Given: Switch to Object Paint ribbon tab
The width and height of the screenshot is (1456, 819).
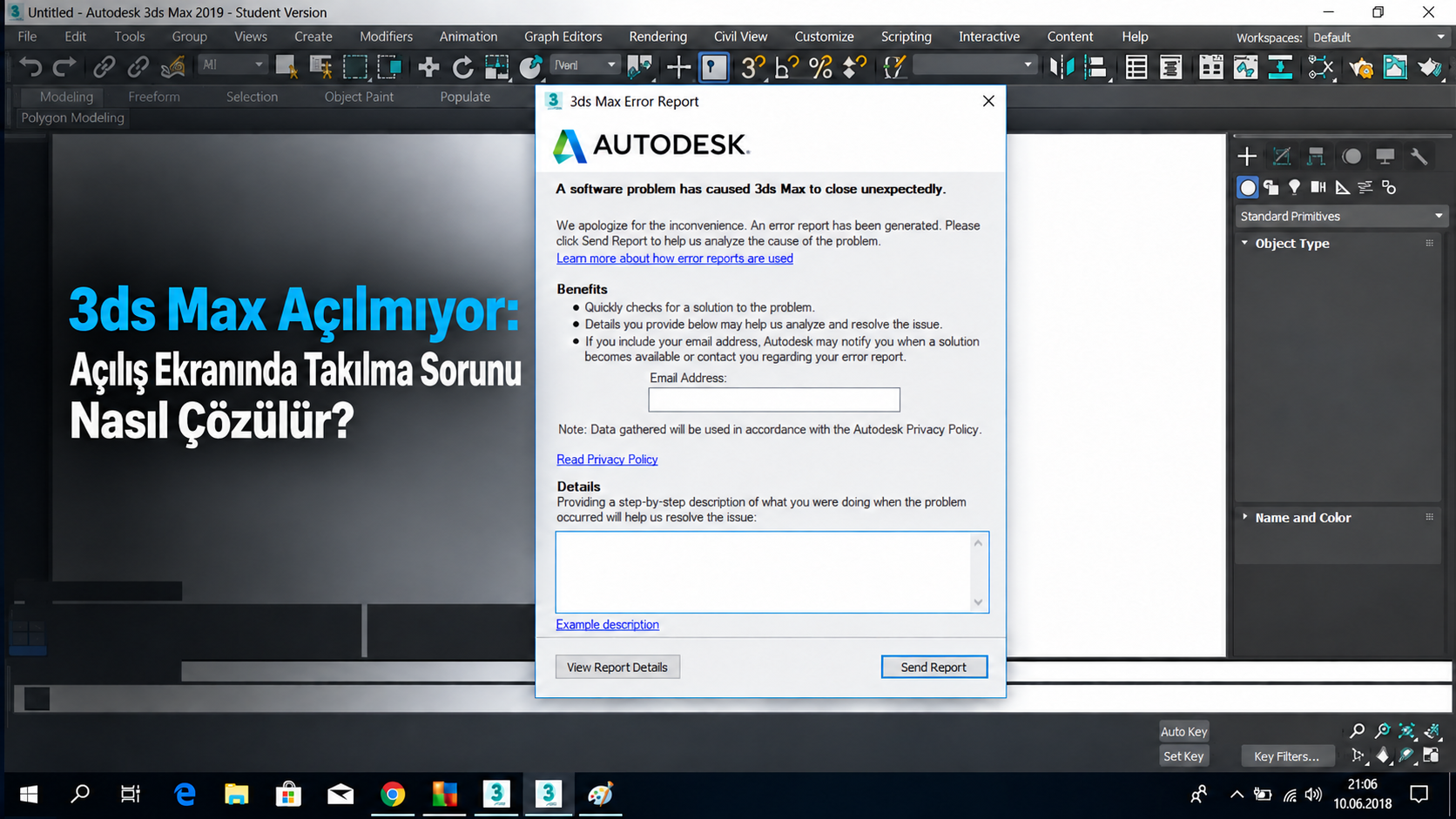Looking at the screenshot, I should pyautogui.click(x=359, y=97).
